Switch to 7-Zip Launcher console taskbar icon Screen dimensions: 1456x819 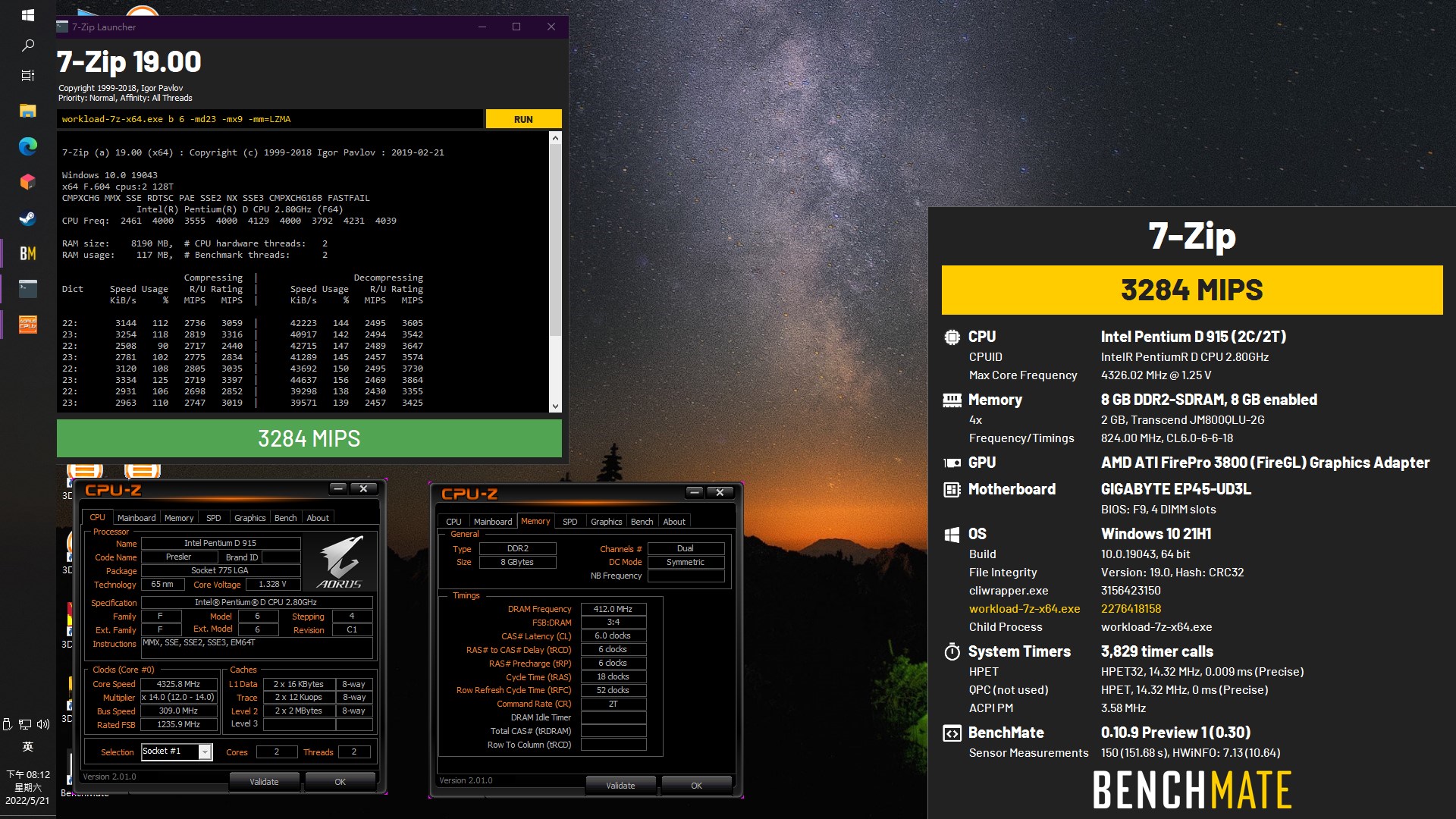coord(27,289)
